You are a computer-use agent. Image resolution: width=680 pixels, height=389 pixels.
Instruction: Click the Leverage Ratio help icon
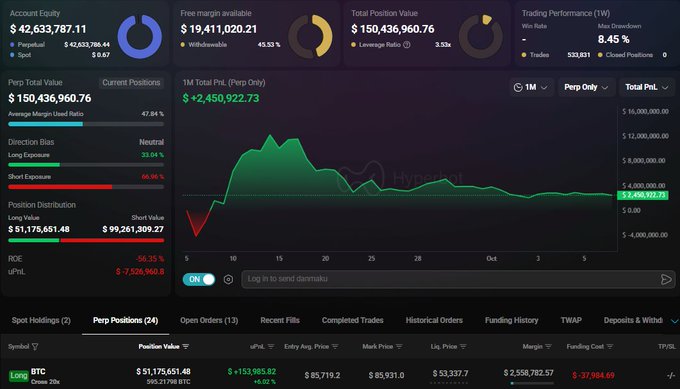click(x=406, y=45)
